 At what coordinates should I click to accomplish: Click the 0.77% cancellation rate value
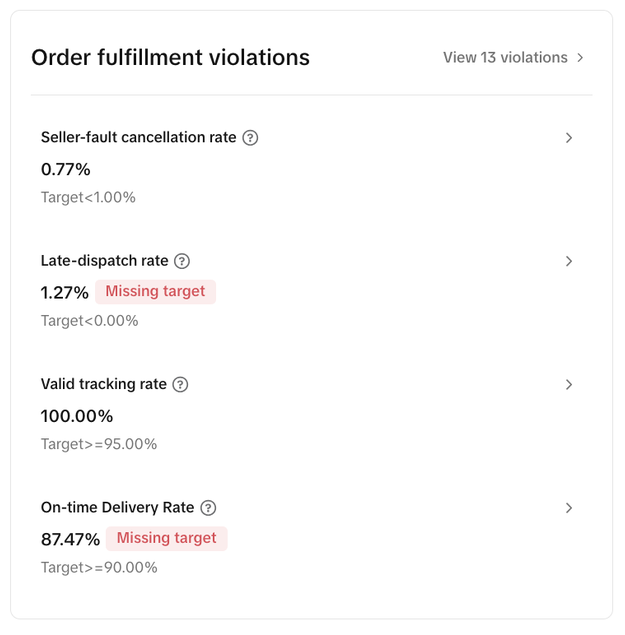coord(65,169)
